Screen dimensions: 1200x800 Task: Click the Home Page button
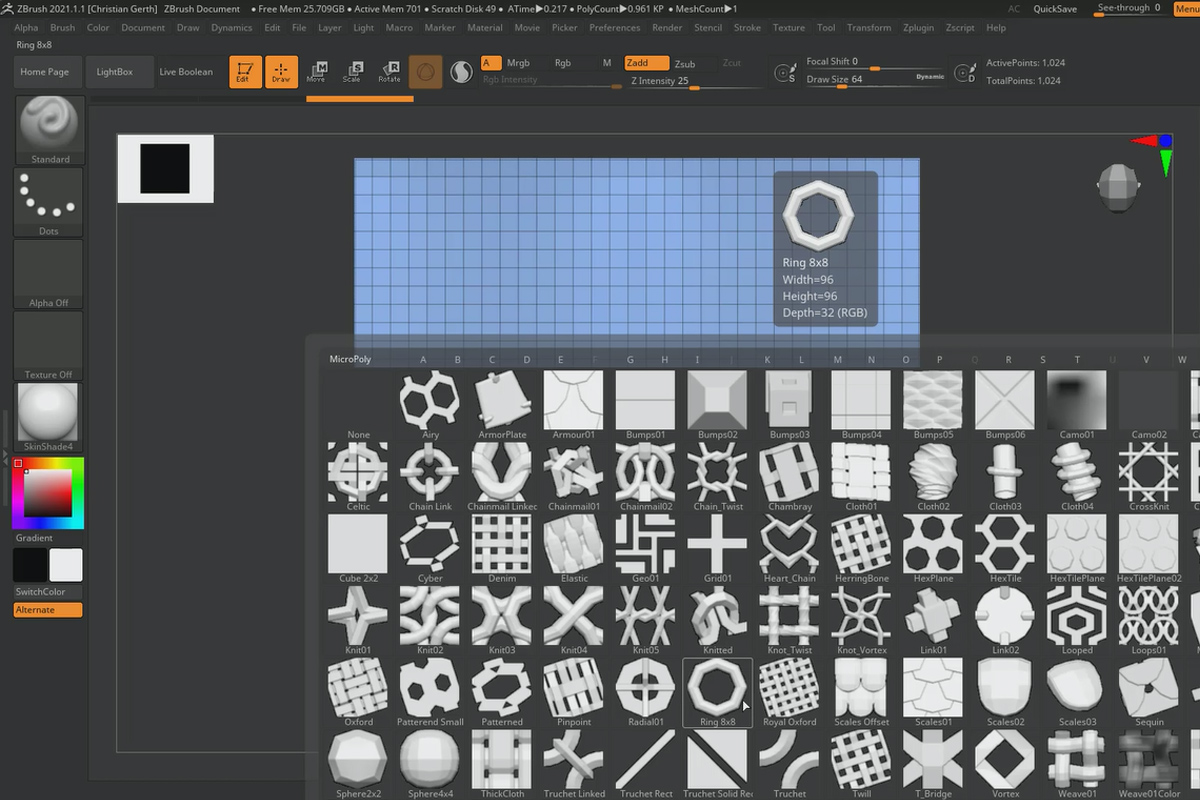pos(45,72)
